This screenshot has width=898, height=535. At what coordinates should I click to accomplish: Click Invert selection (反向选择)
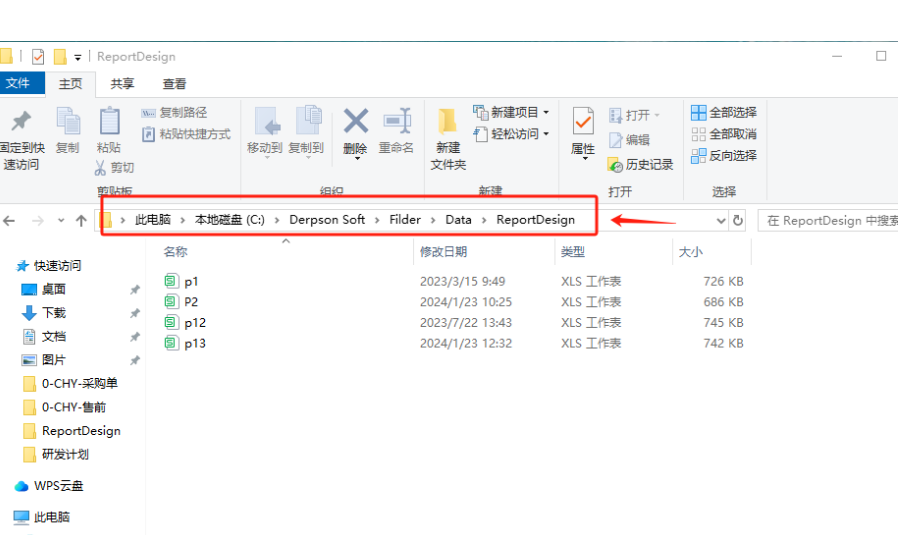724,156
